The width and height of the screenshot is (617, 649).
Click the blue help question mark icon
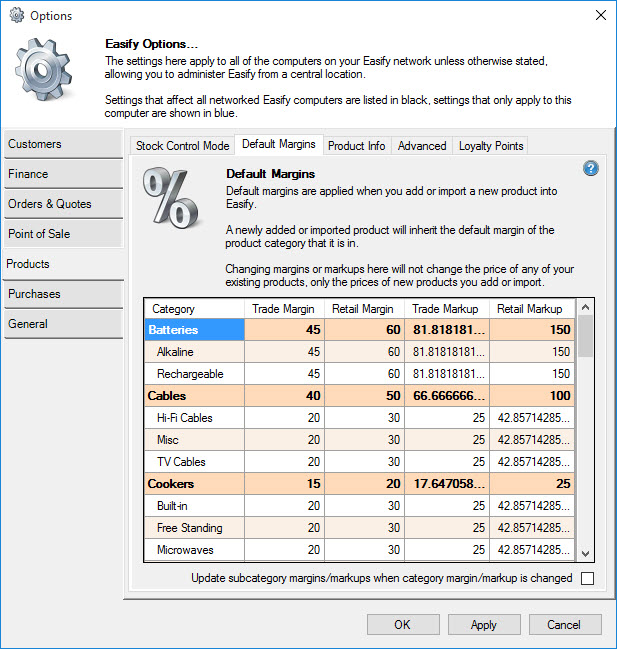click(591, 168)
